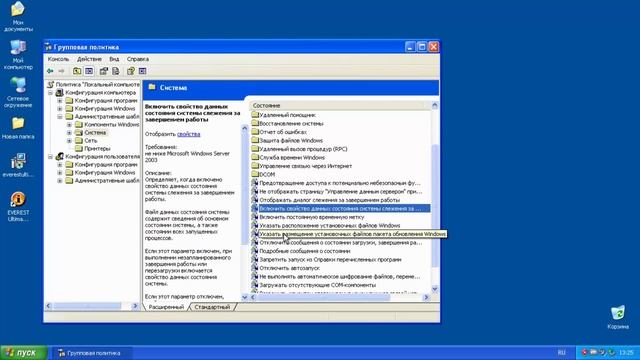Screen dimensions: 640x360
Task: Open the Служба времени Windows folder
Action: [289, 158]
